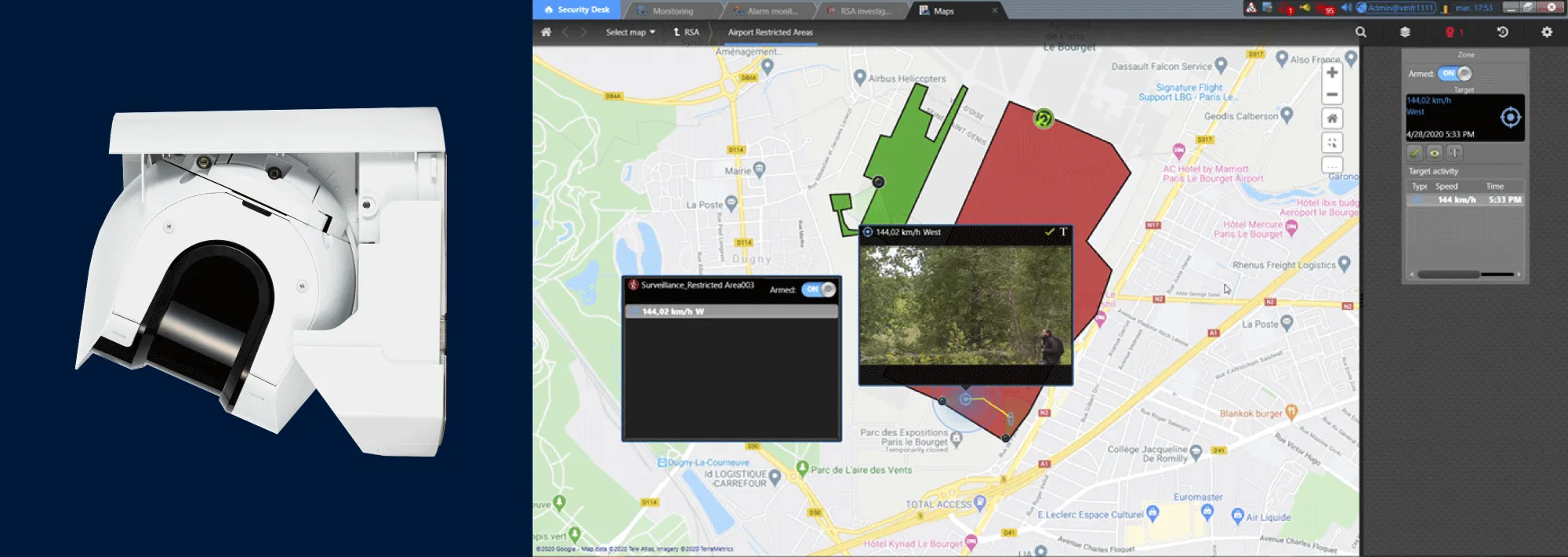Click the eye icon button in Zone panel

[x=1434, y=153]
